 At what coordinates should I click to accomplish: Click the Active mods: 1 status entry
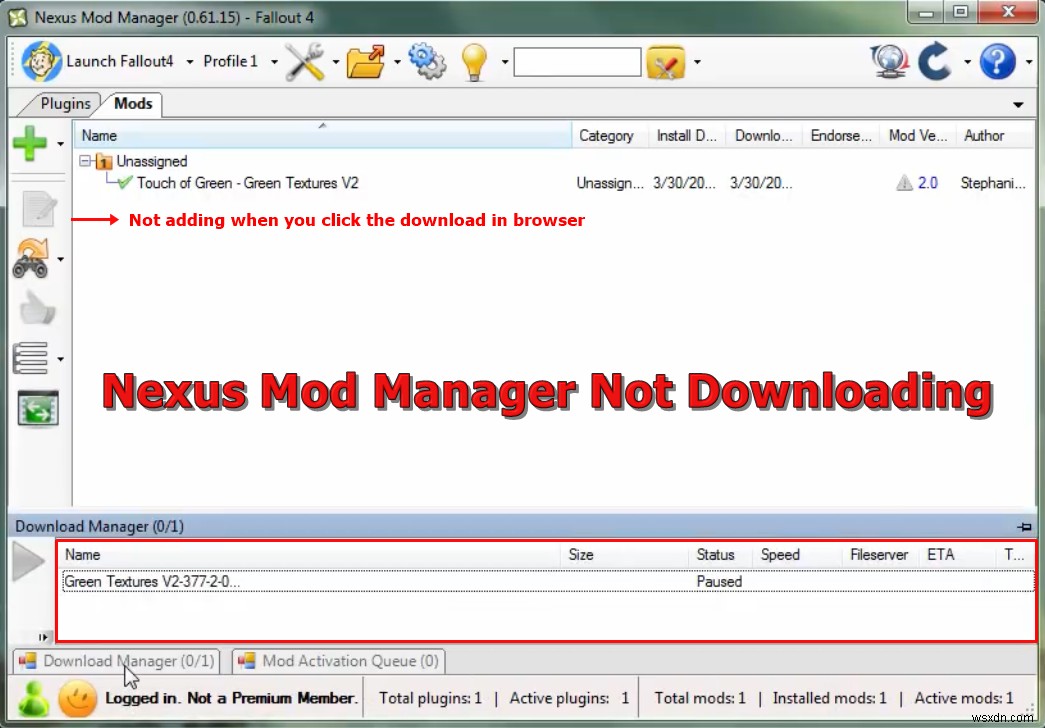click(x=964, y=698)
